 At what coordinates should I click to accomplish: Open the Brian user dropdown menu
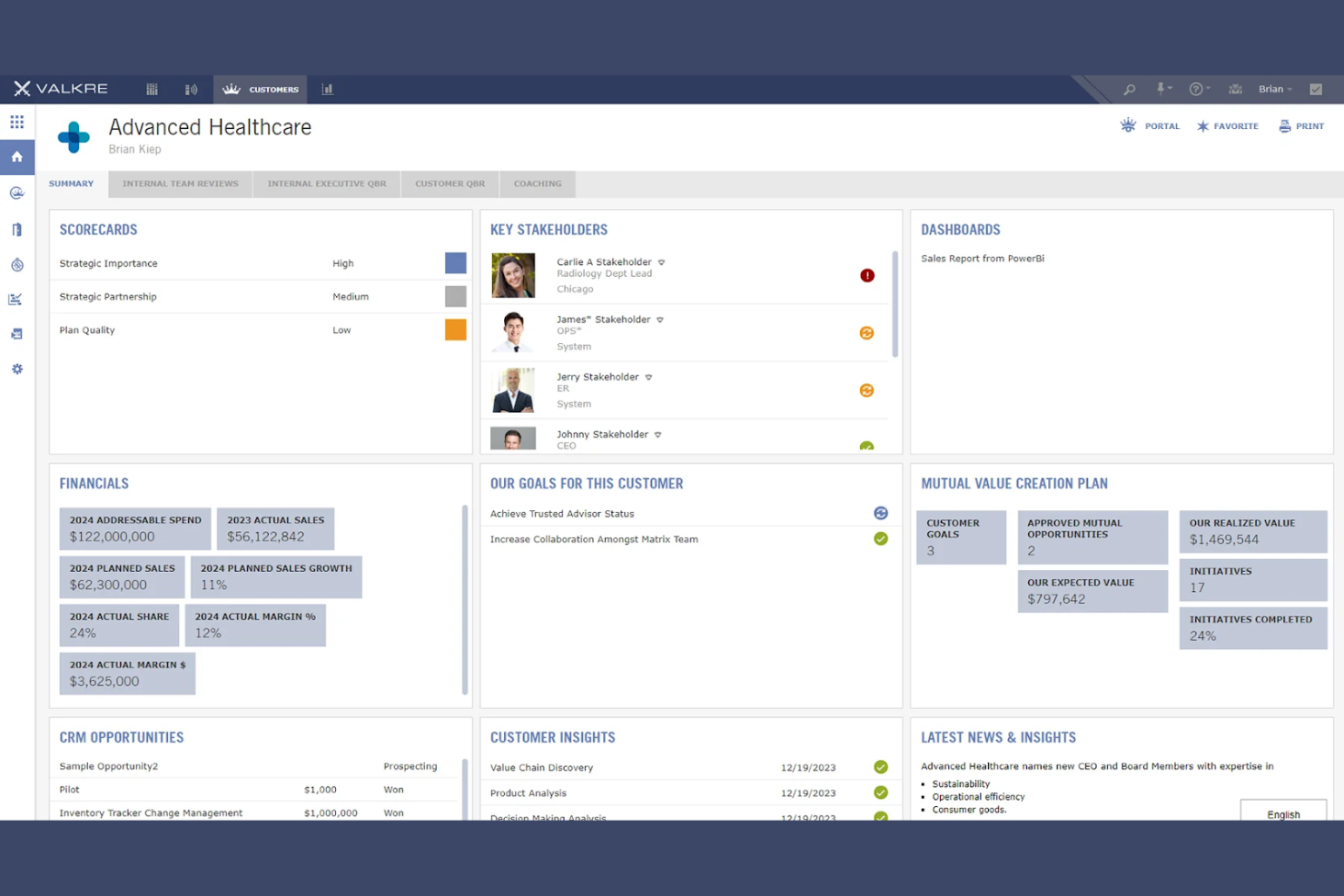1275,89
